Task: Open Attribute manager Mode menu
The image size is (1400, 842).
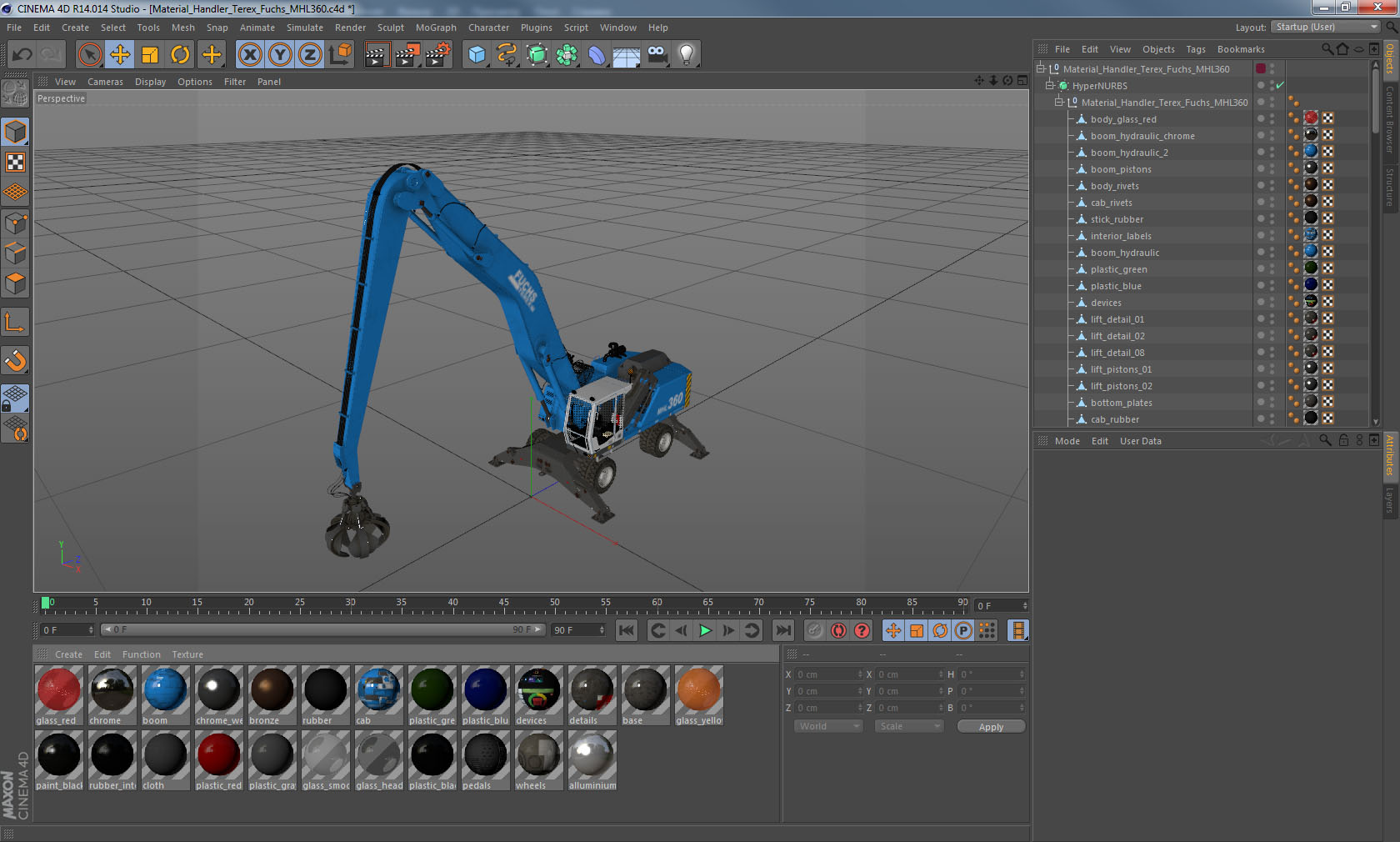Action: click(1067, 441)
